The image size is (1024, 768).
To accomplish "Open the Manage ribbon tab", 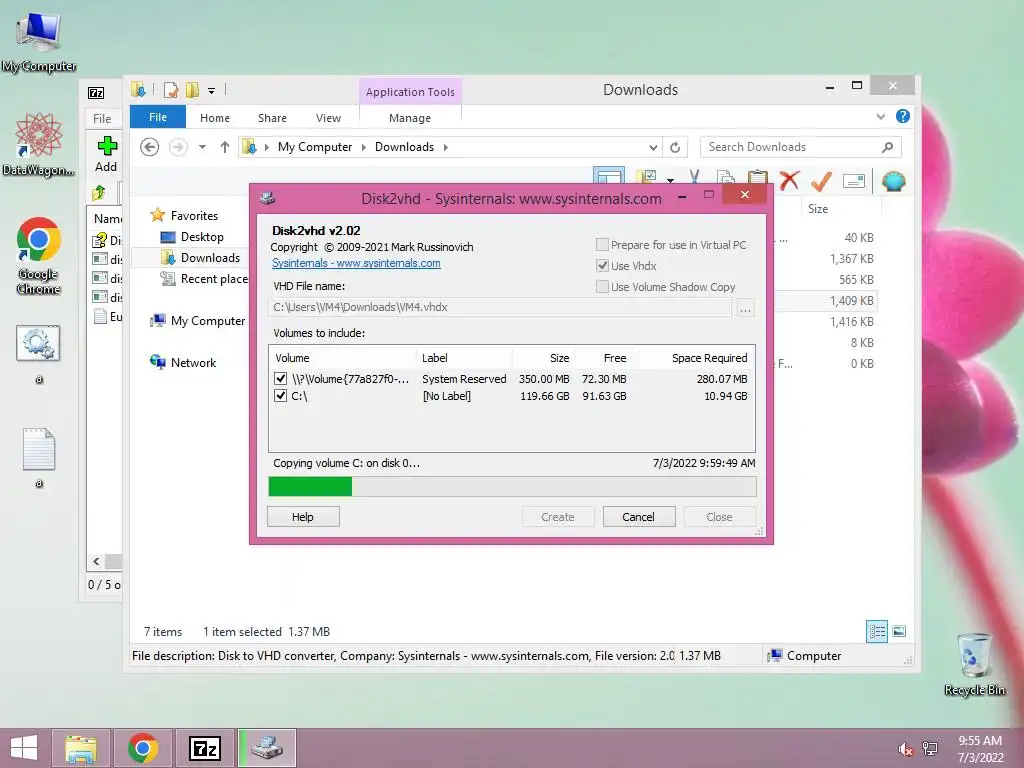I will tap(410, 118).
